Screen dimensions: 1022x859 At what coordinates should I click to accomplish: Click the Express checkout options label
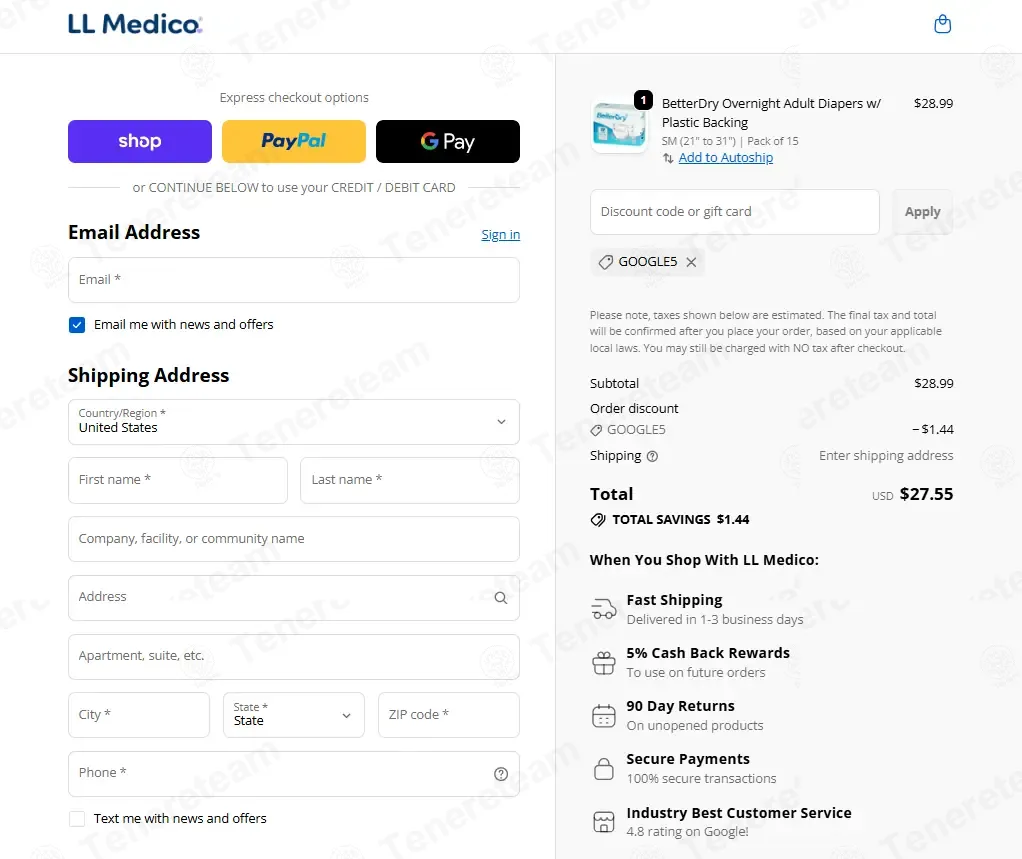coord(294,98)
